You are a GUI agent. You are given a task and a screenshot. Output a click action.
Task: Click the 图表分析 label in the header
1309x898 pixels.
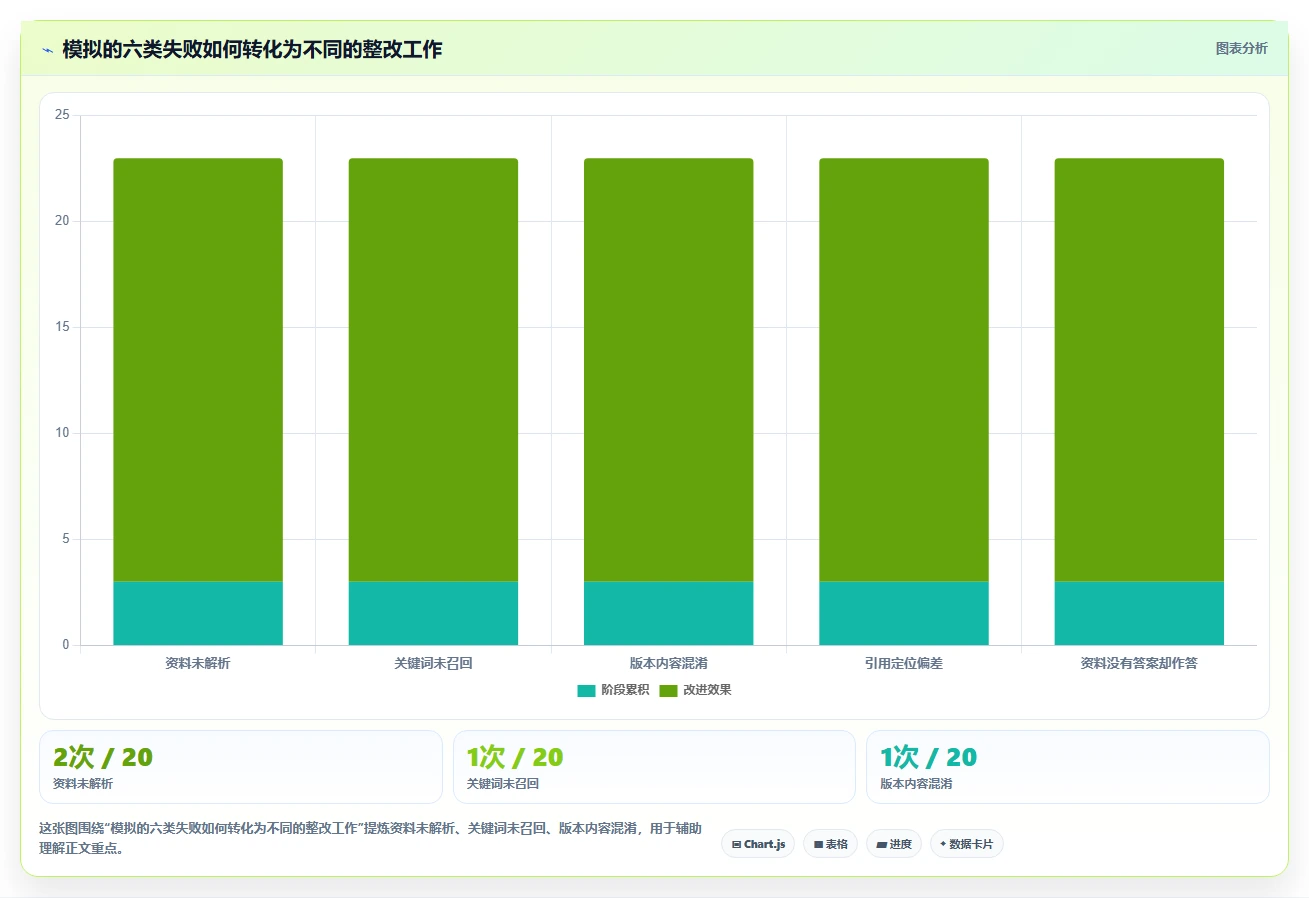coord(1241,48)
